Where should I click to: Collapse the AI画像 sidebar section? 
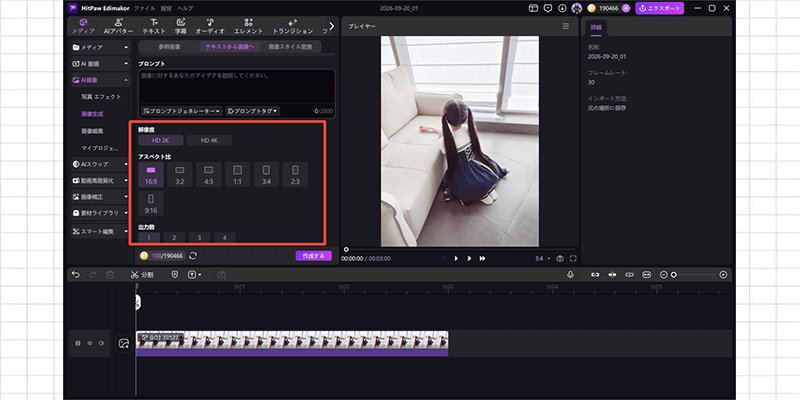(101, 80)
